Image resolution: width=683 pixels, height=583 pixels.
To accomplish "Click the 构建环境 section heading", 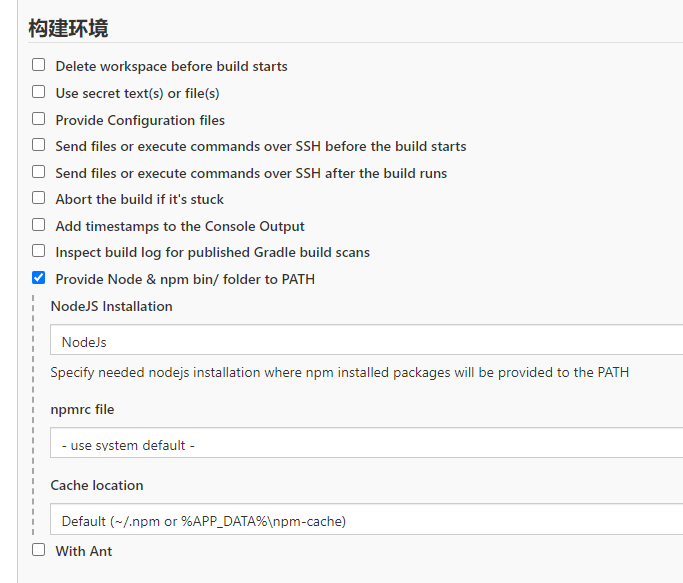I will (x=68, y=28).
